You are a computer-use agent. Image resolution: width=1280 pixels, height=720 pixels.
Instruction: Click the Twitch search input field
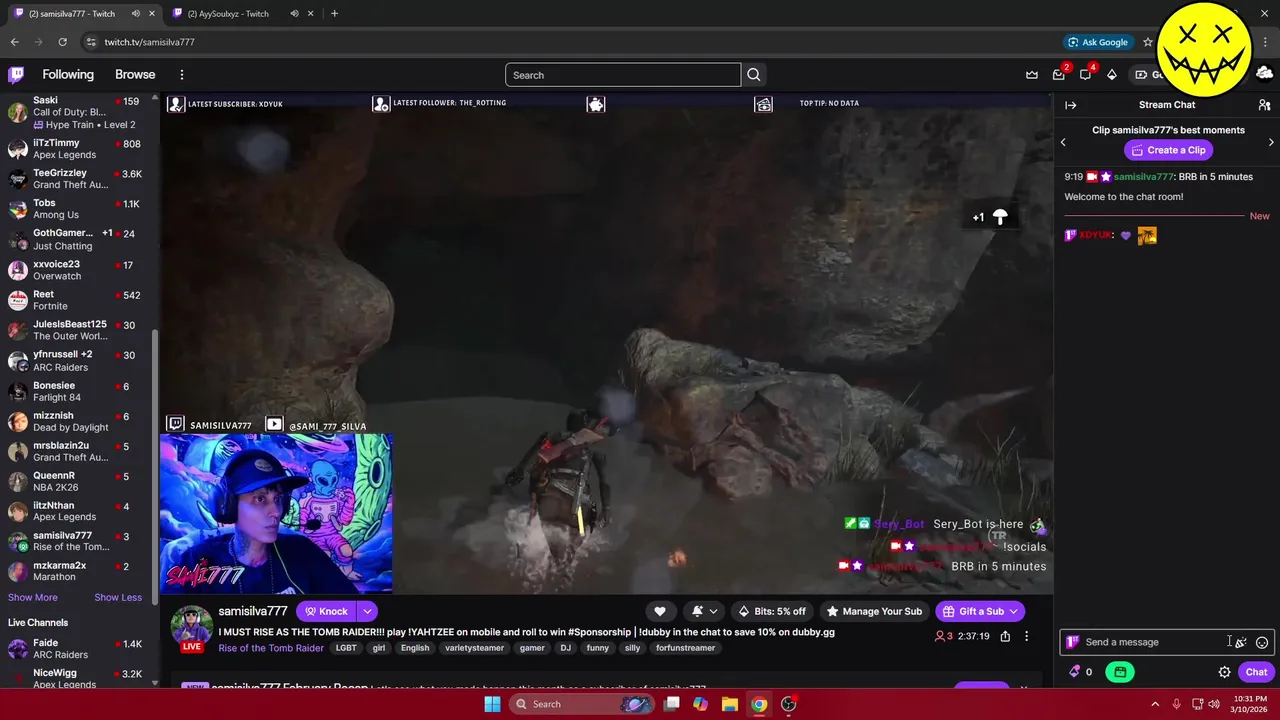click(623, 75)
